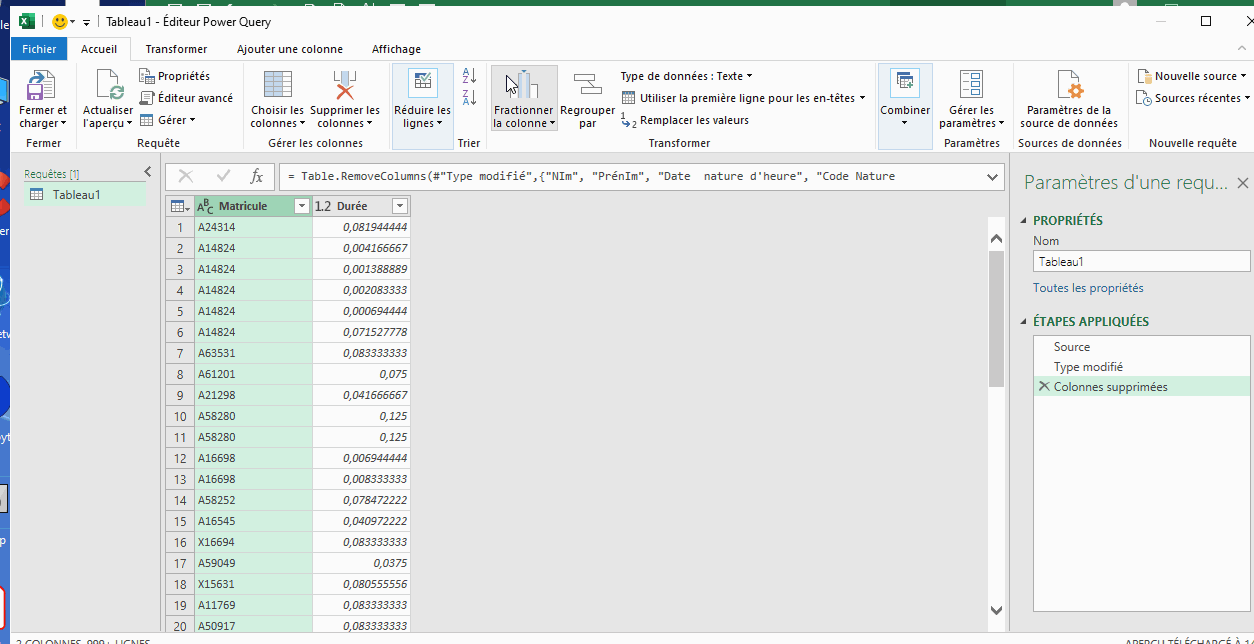Open the Gérer dropdown
The width and height of the screenshot is (1254, 644).
click(167, 120)
